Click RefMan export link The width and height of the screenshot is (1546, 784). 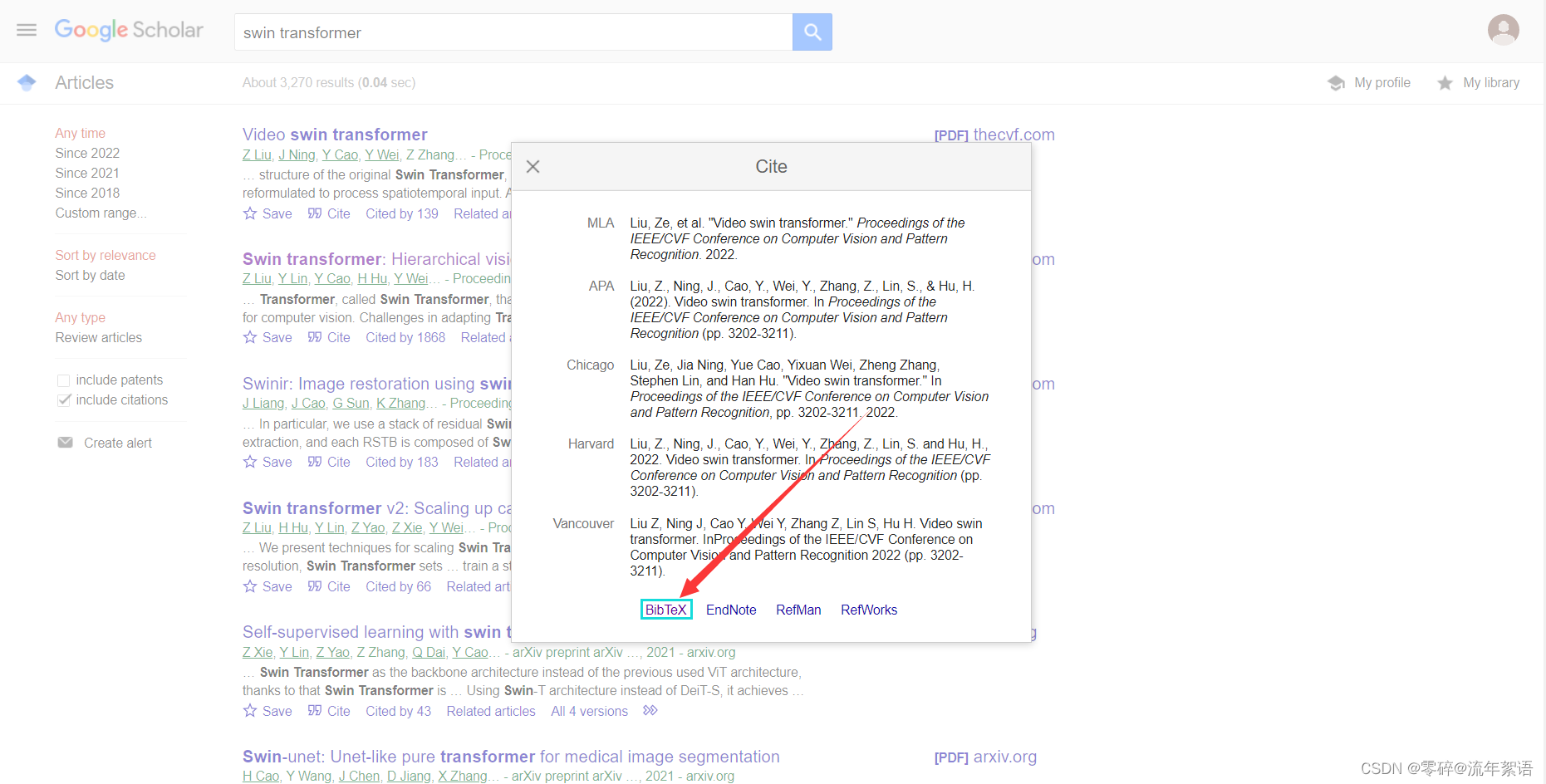pyautogui.click(x=798, y=610)
